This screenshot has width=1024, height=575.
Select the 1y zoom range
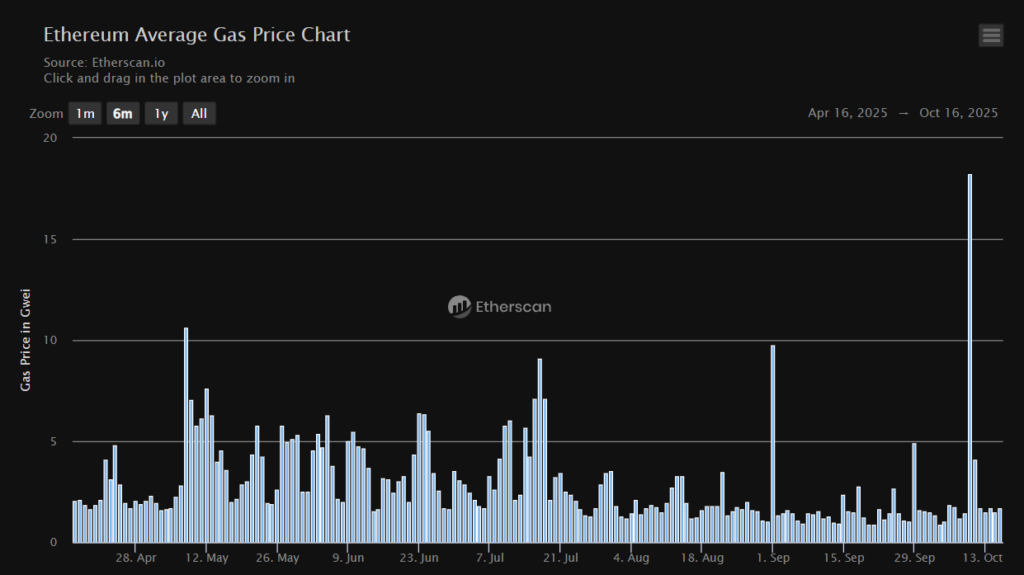[x=160, y=114]
